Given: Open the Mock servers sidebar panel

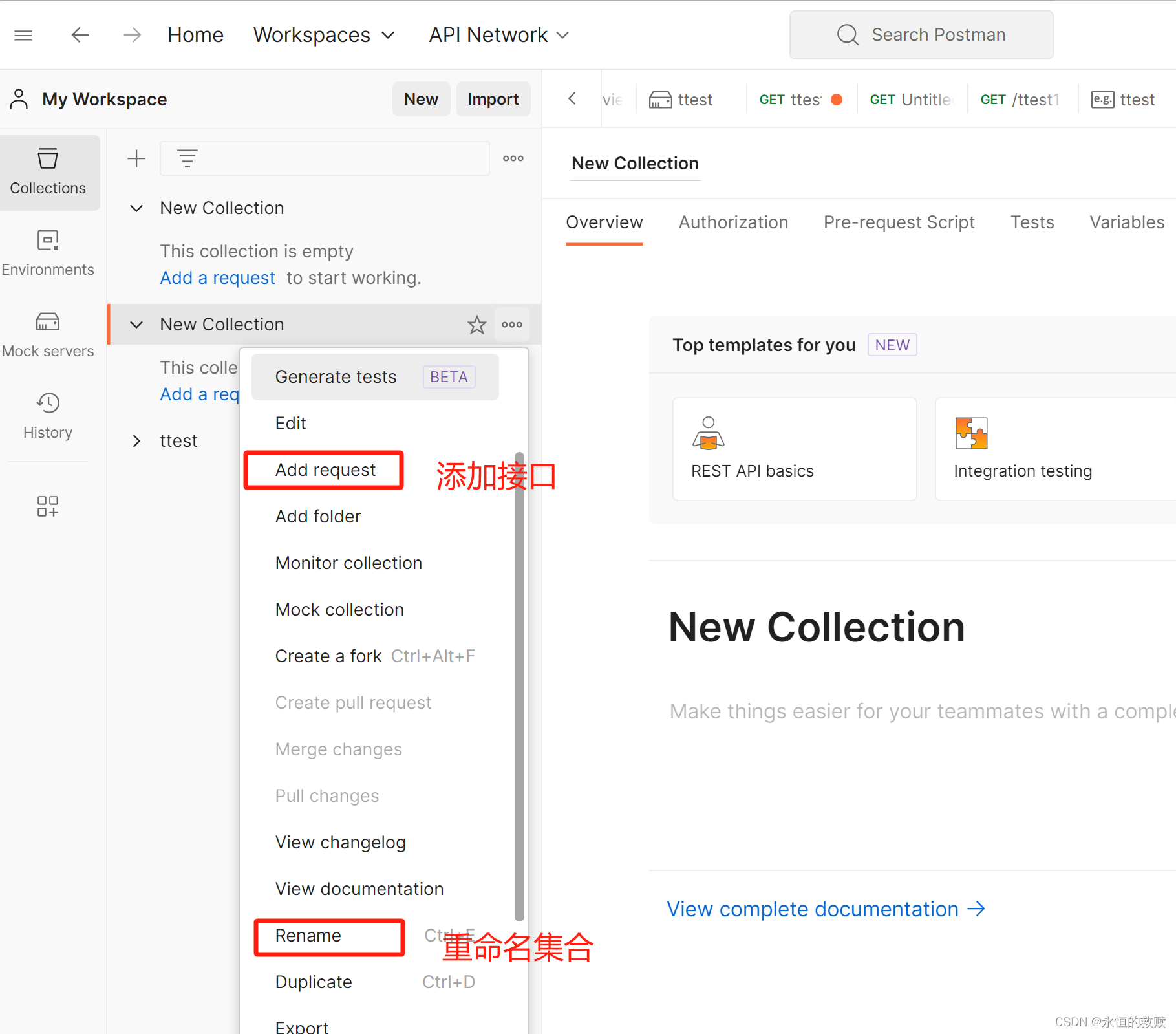Looking at the screenshot, I should pyautogui.click(x=48, y=335).
